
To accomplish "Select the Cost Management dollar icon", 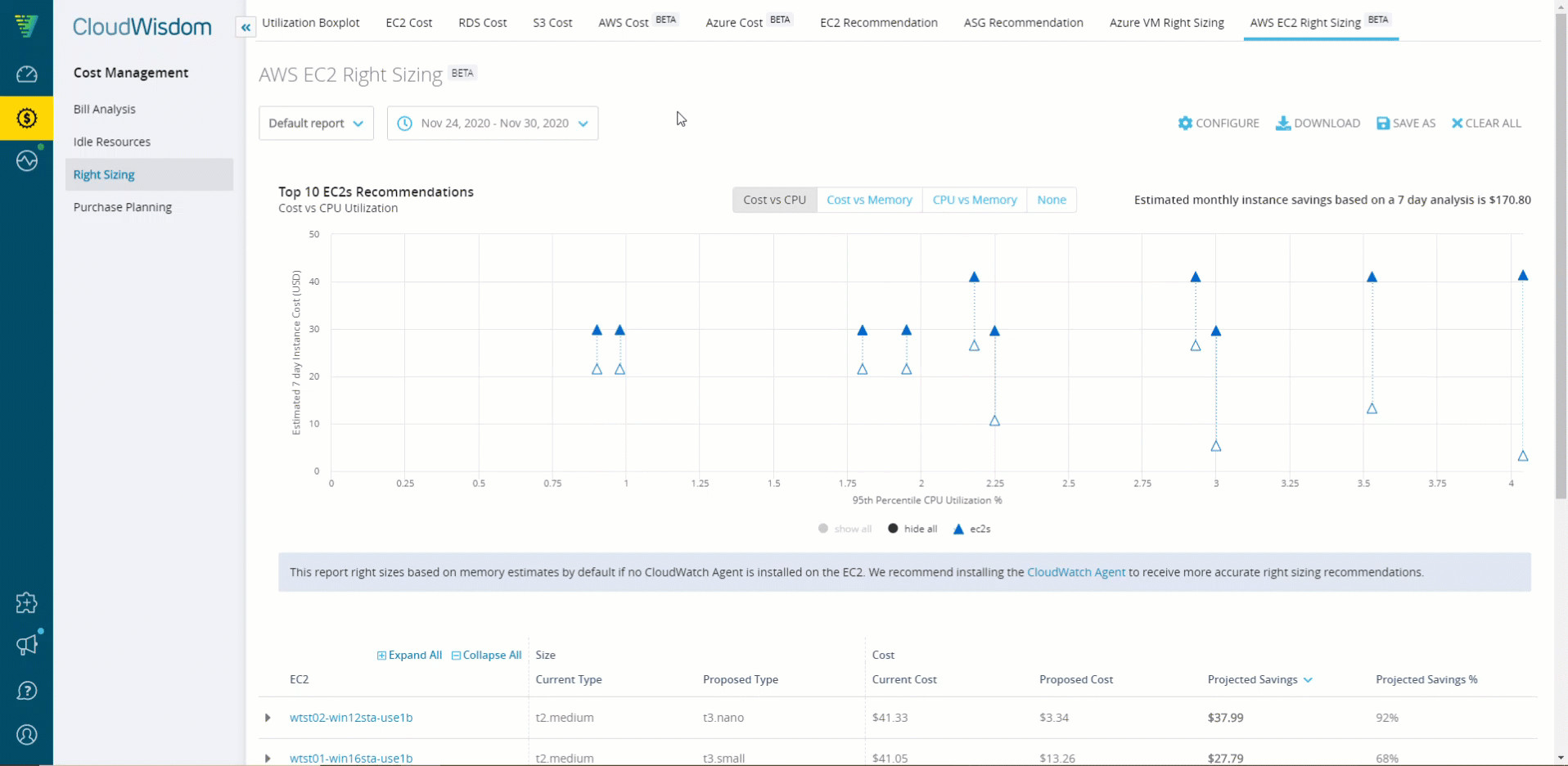I will click(26, 119).
